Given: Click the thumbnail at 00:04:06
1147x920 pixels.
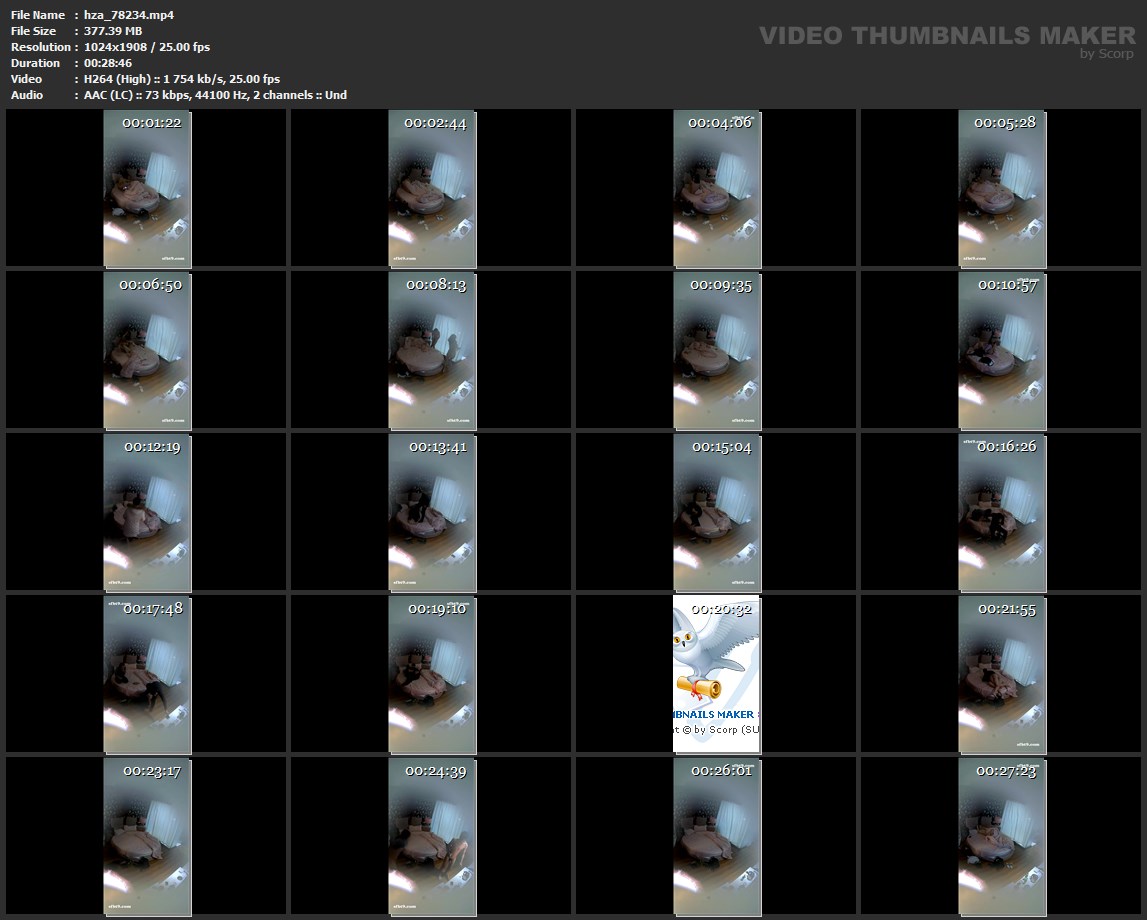Looking at the screenshot, I should point(717,189).
